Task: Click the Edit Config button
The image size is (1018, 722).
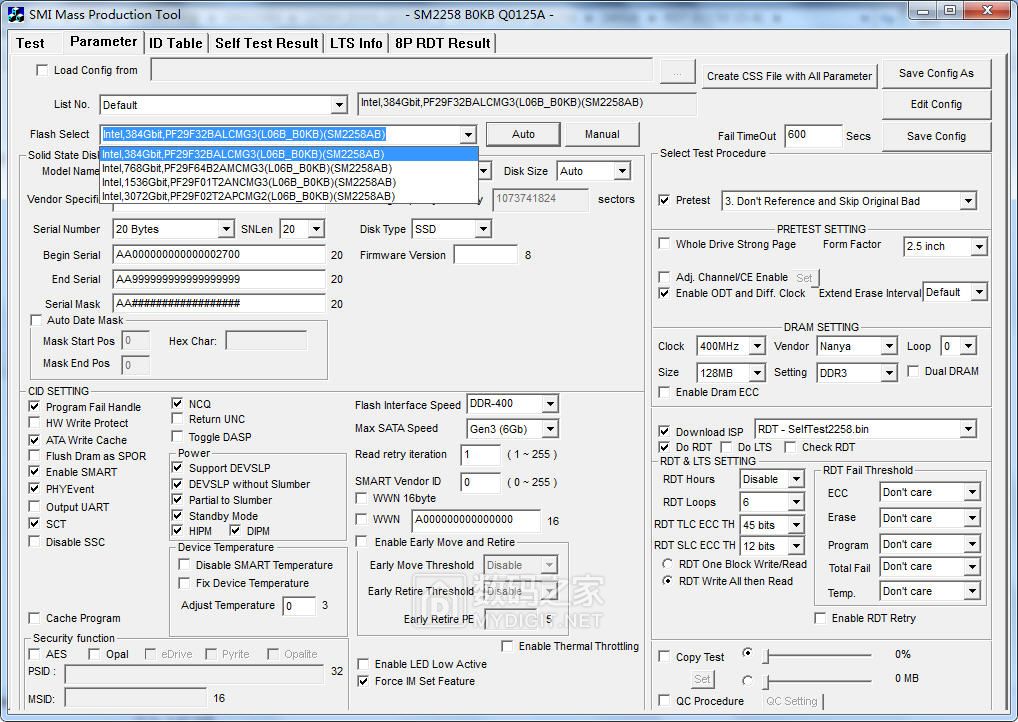Action: click(x=936, y=105)
